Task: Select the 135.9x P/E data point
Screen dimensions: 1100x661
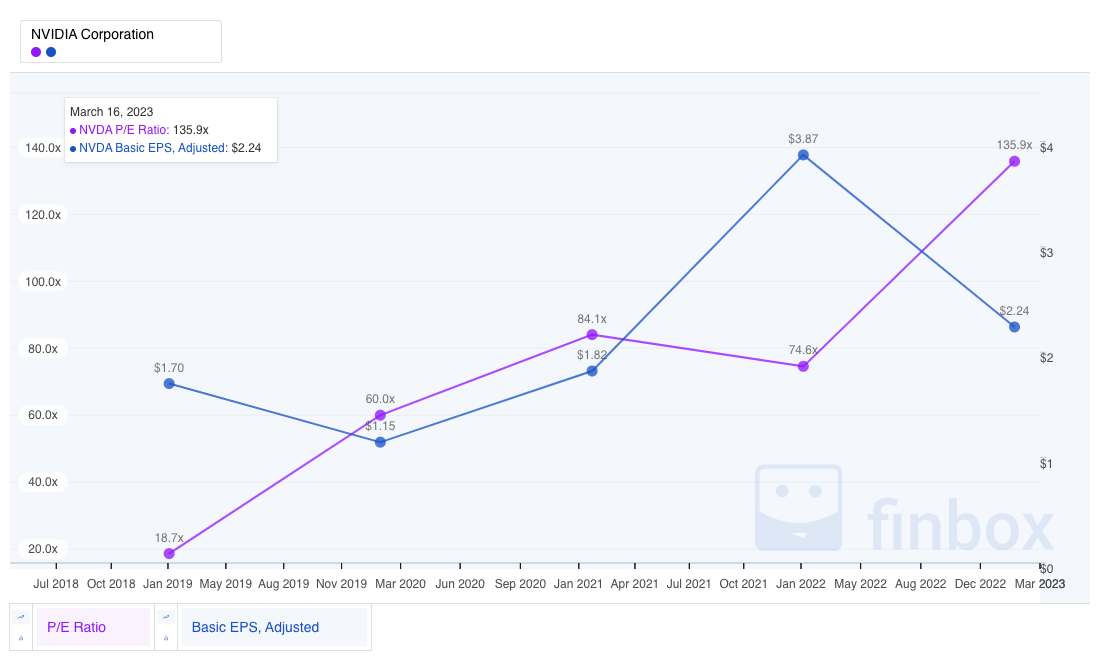Action: 1014,161
